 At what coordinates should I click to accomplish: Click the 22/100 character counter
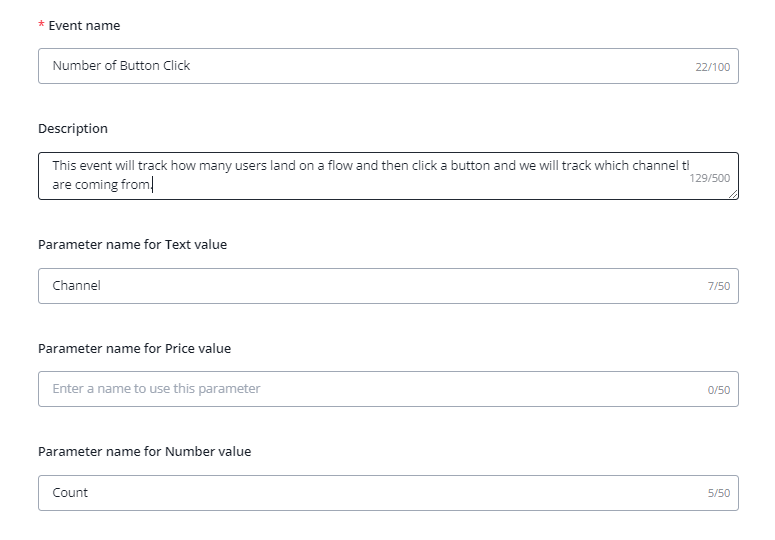[712, 67]
